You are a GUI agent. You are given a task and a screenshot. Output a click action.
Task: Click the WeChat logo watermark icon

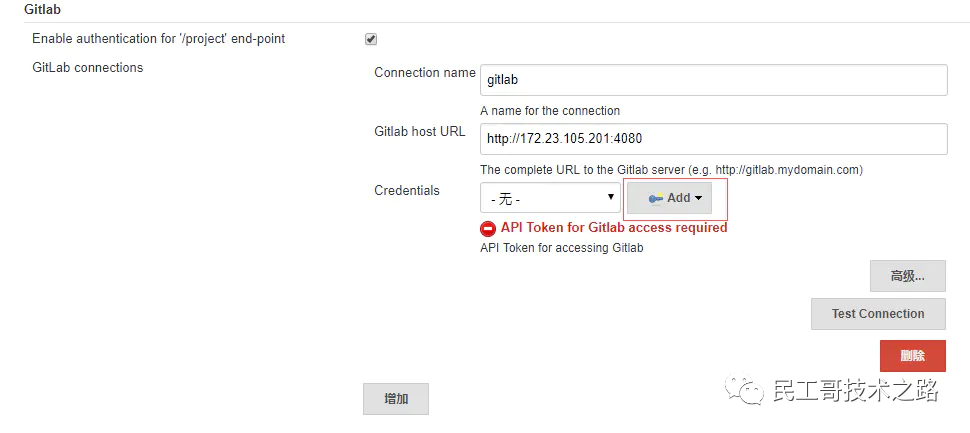pos(746,390)
